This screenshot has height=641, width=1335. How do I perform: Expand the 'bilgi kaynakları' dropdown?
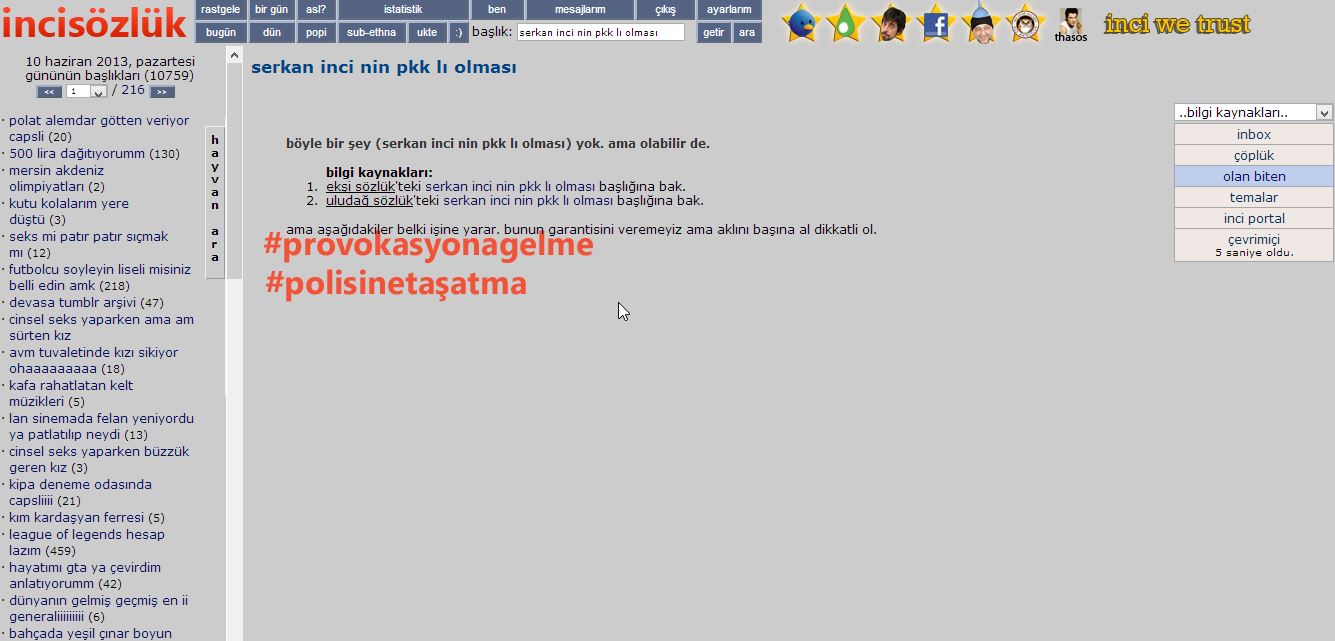(1253, 113)
